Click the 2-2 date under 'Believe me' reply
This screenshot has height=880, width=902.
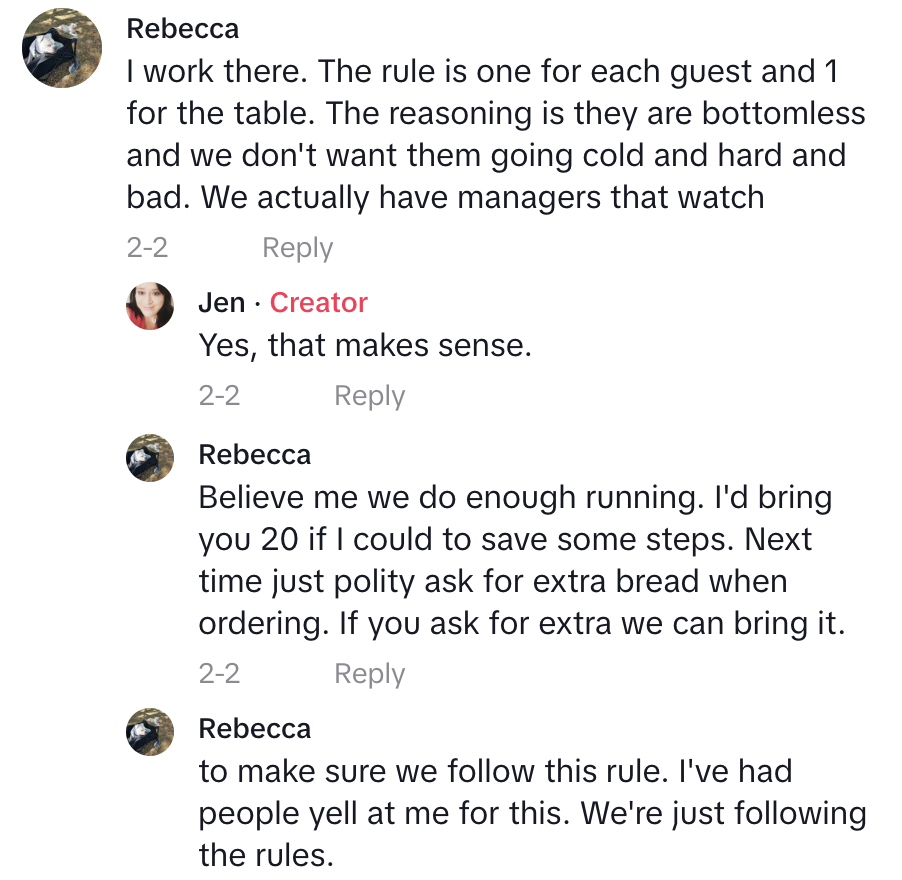click(219, 674)
